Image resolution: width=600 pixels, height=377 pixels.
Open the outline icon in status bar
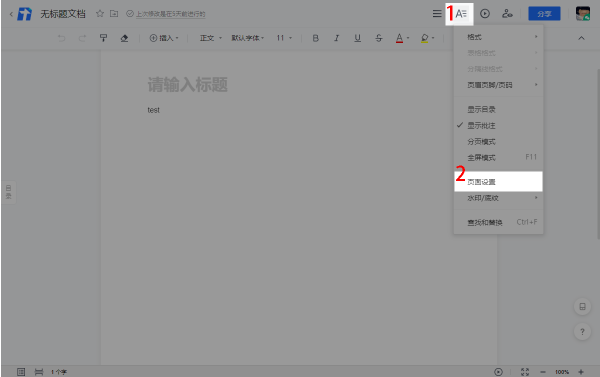[x=21, y=372]
